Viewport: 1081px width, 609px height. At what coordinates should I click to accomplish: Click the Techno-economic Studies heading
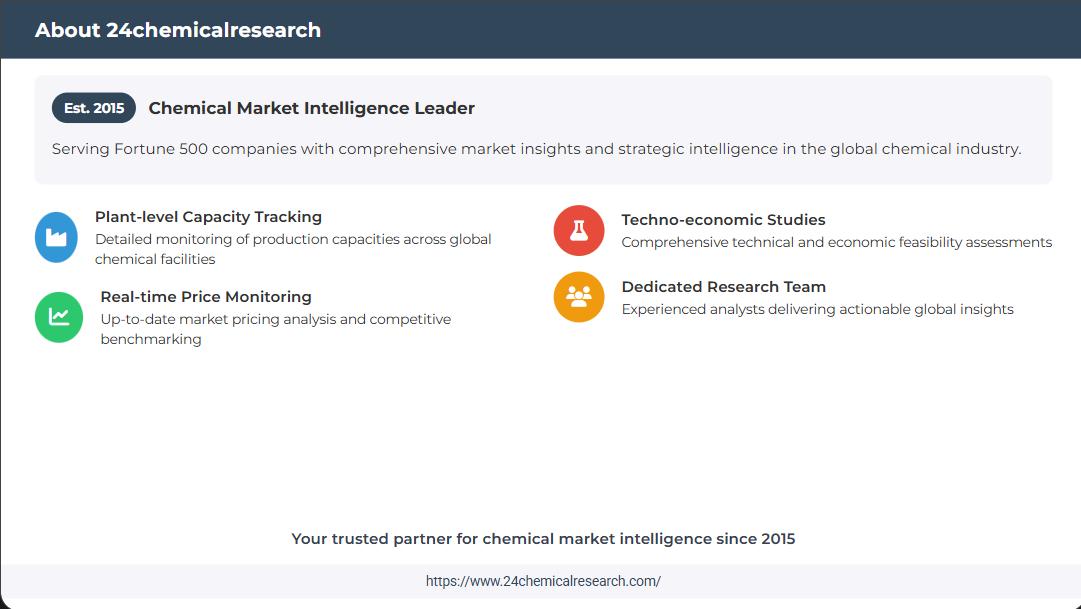(x=723, y=220)
